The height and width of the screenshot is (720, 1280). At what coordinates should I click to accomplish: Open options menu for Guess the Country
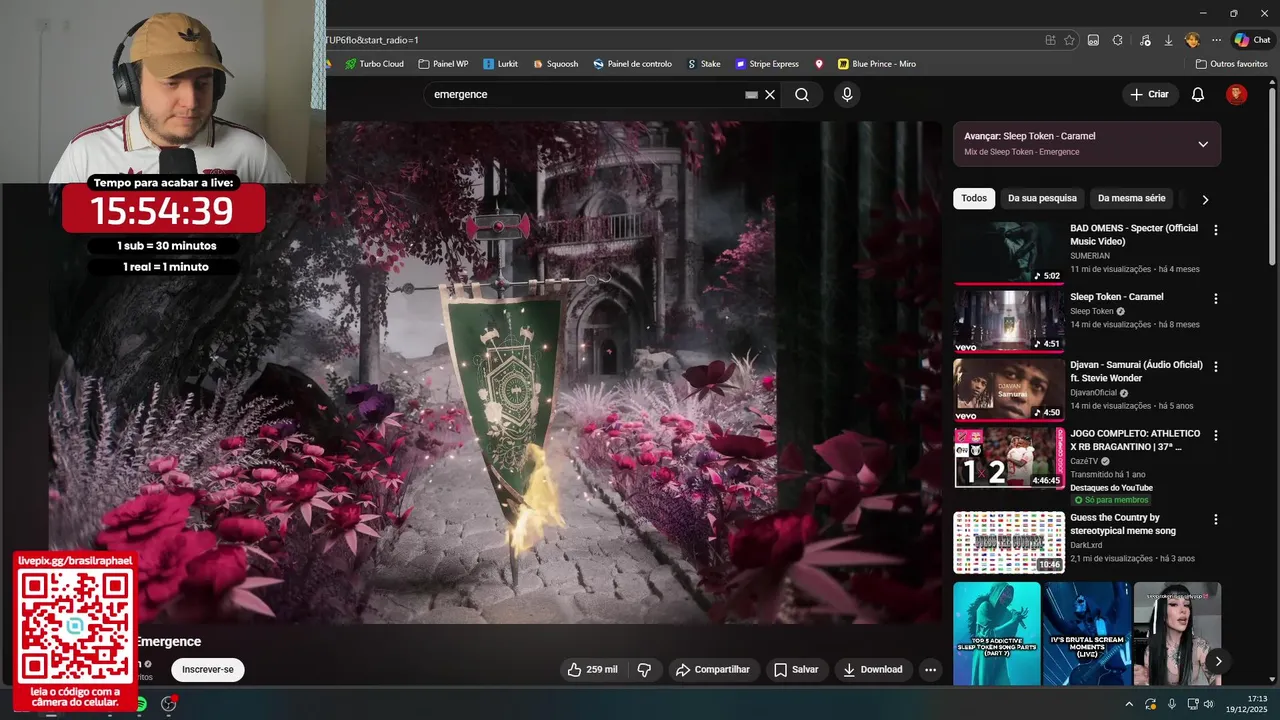[1216, 520]
